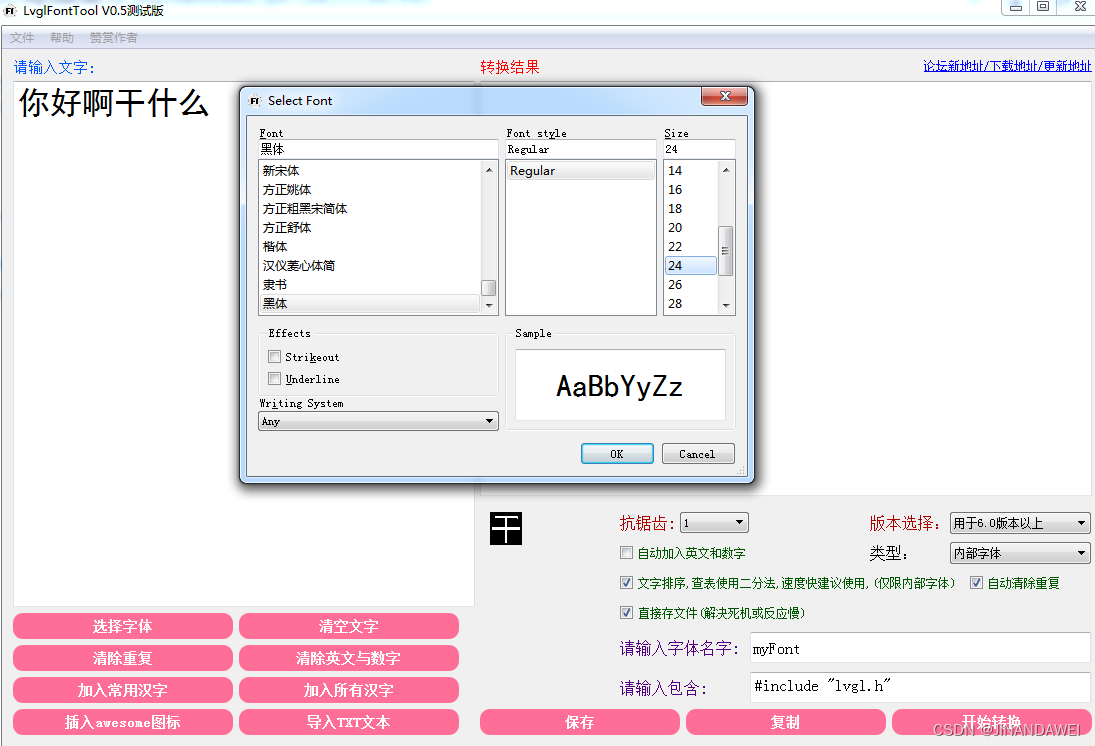Click the font list scroll-down arrow

pos(489,305)
